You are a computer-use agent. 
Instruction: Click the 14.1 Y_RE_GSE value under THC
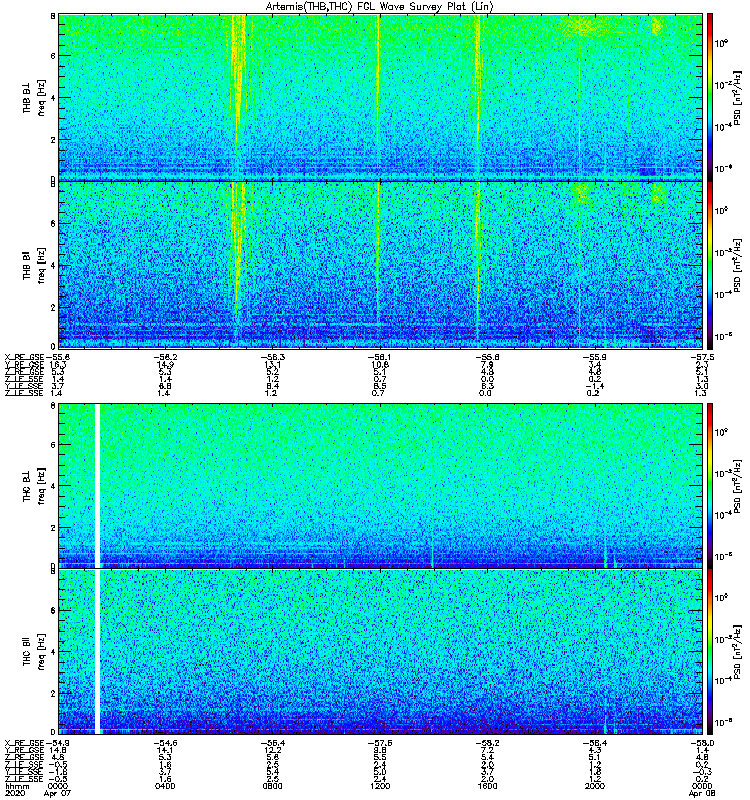pos(165,751)
